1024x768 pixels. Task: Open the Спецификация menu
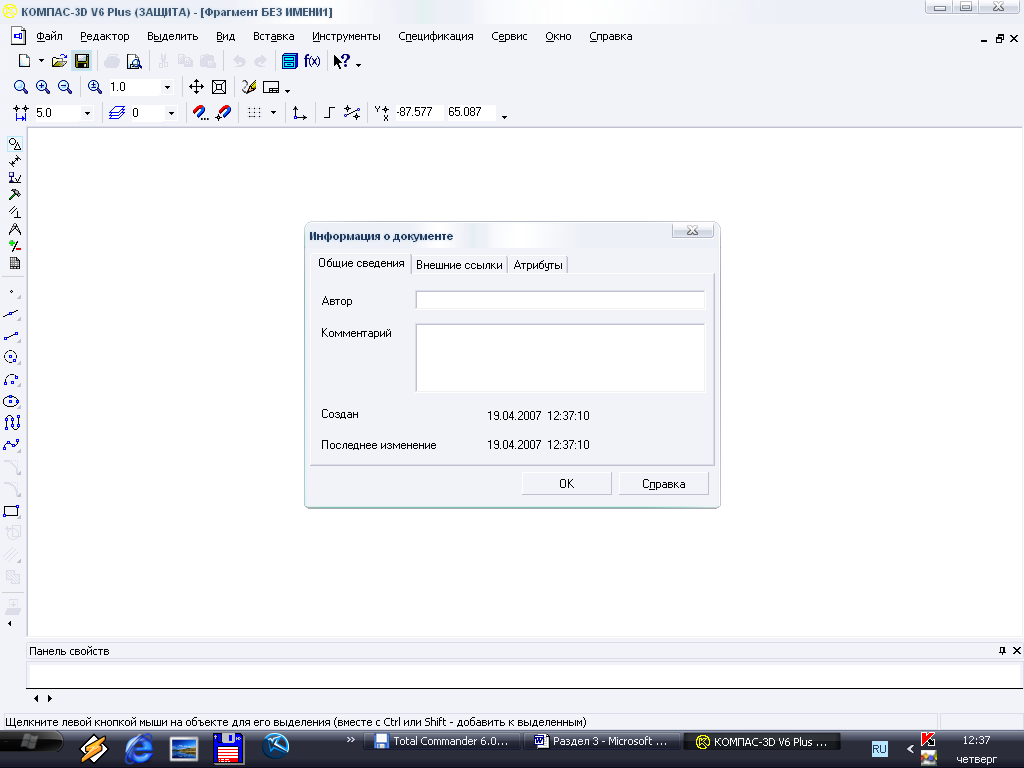tap(436, 37)
